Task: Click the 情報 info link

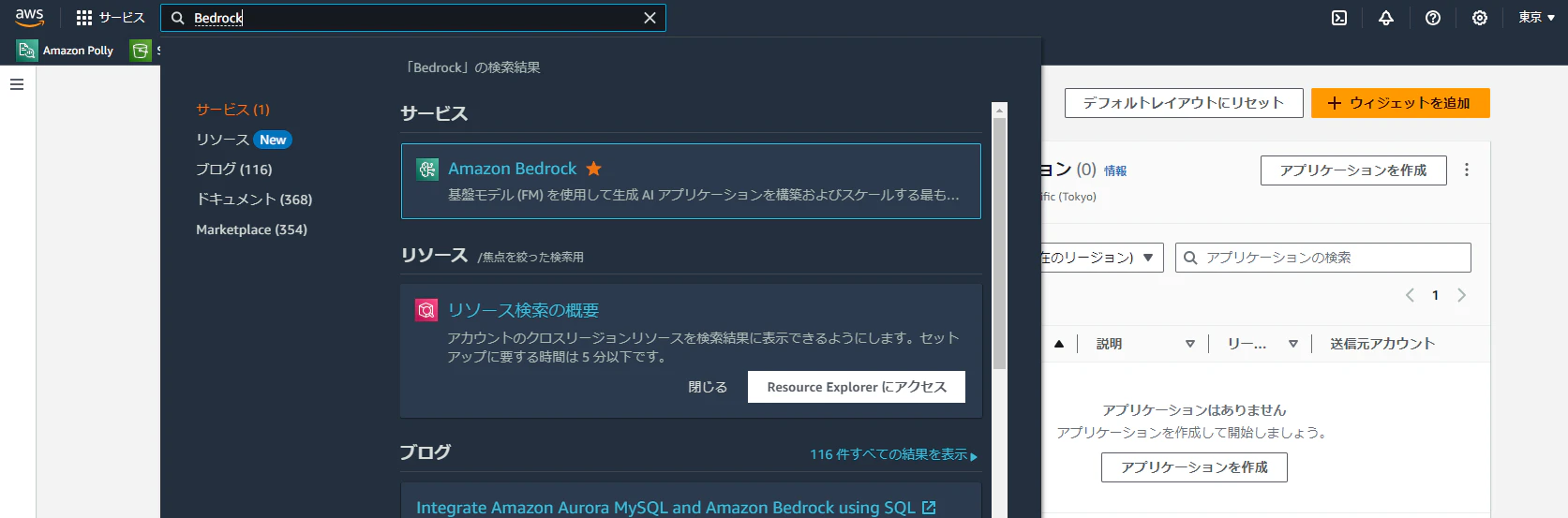Action: pyautogui.click(x=1115, y=170)
